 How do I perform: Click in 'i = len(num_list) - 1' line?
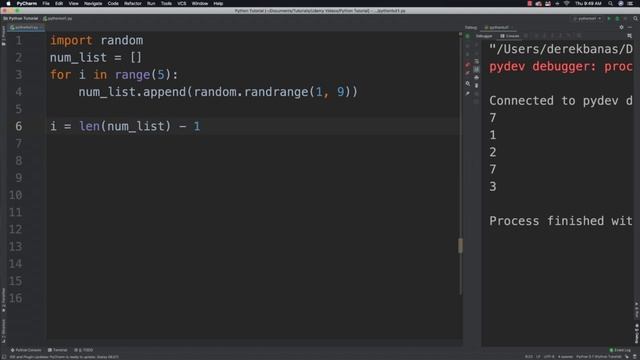[125, 126]
